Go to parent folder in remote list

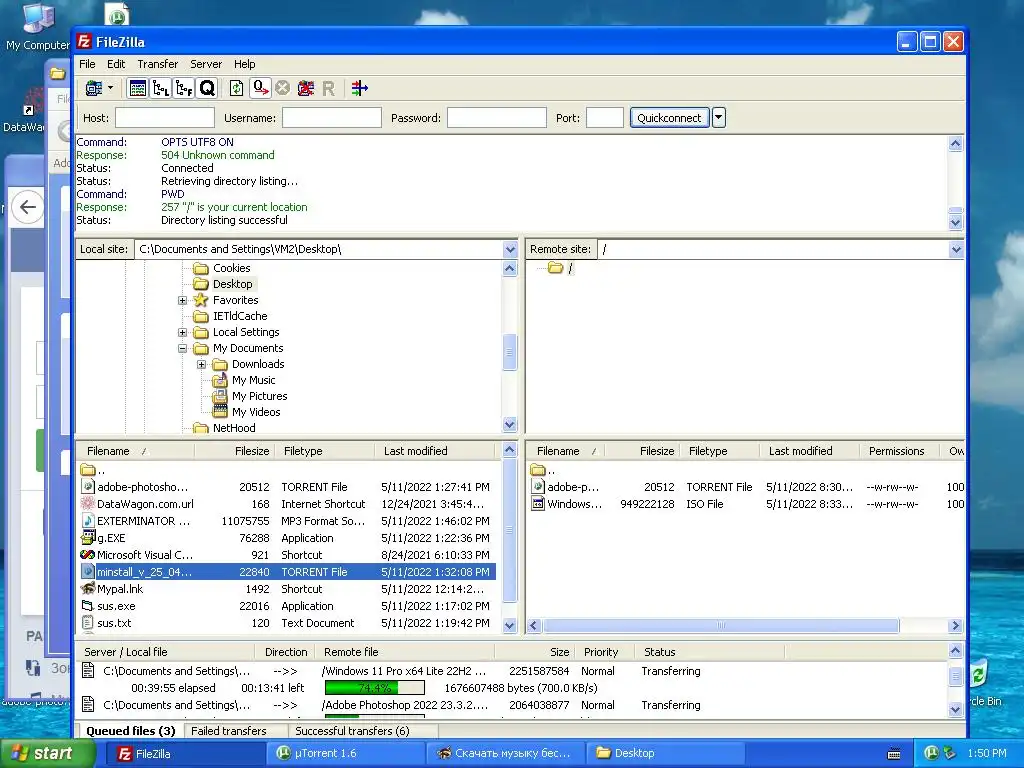(543, 470)
